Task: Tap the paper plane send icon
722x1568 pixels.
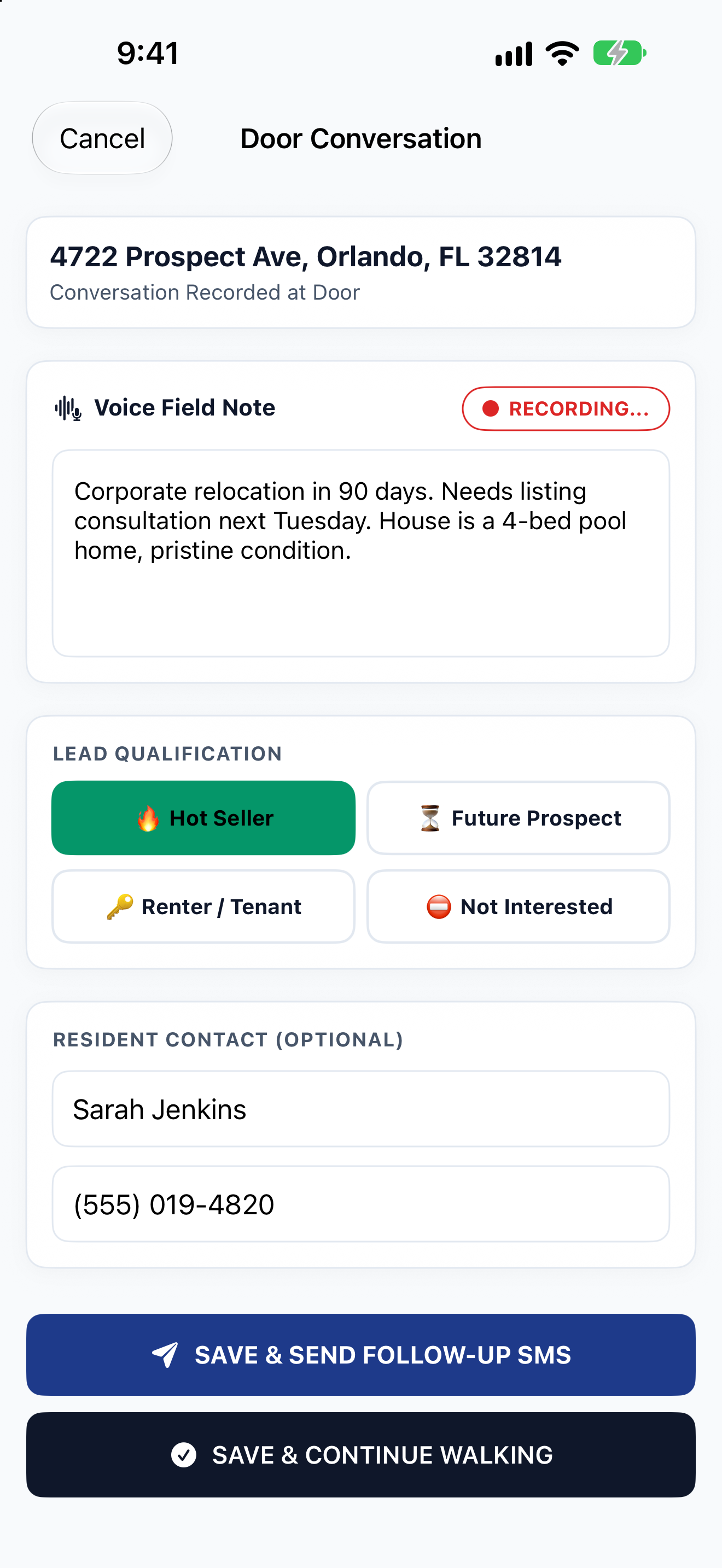Action: pyautogui.click(x=165, y=1355)
